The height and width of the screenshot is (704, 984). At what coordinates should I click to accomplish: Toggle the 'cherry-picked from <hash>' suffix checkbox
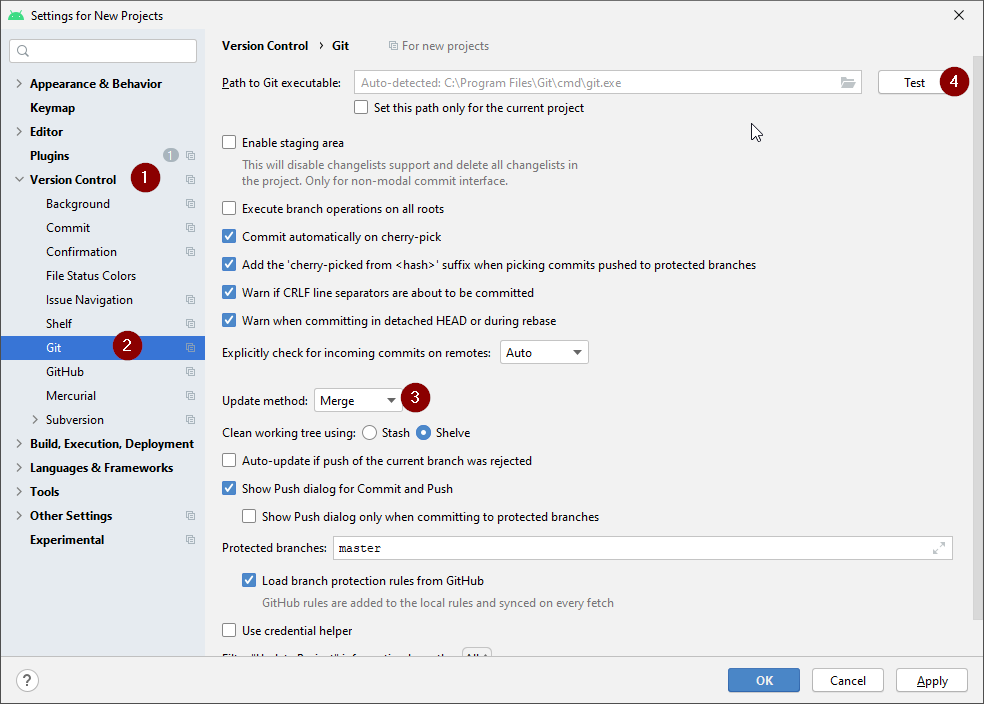[x=229, y=264]
